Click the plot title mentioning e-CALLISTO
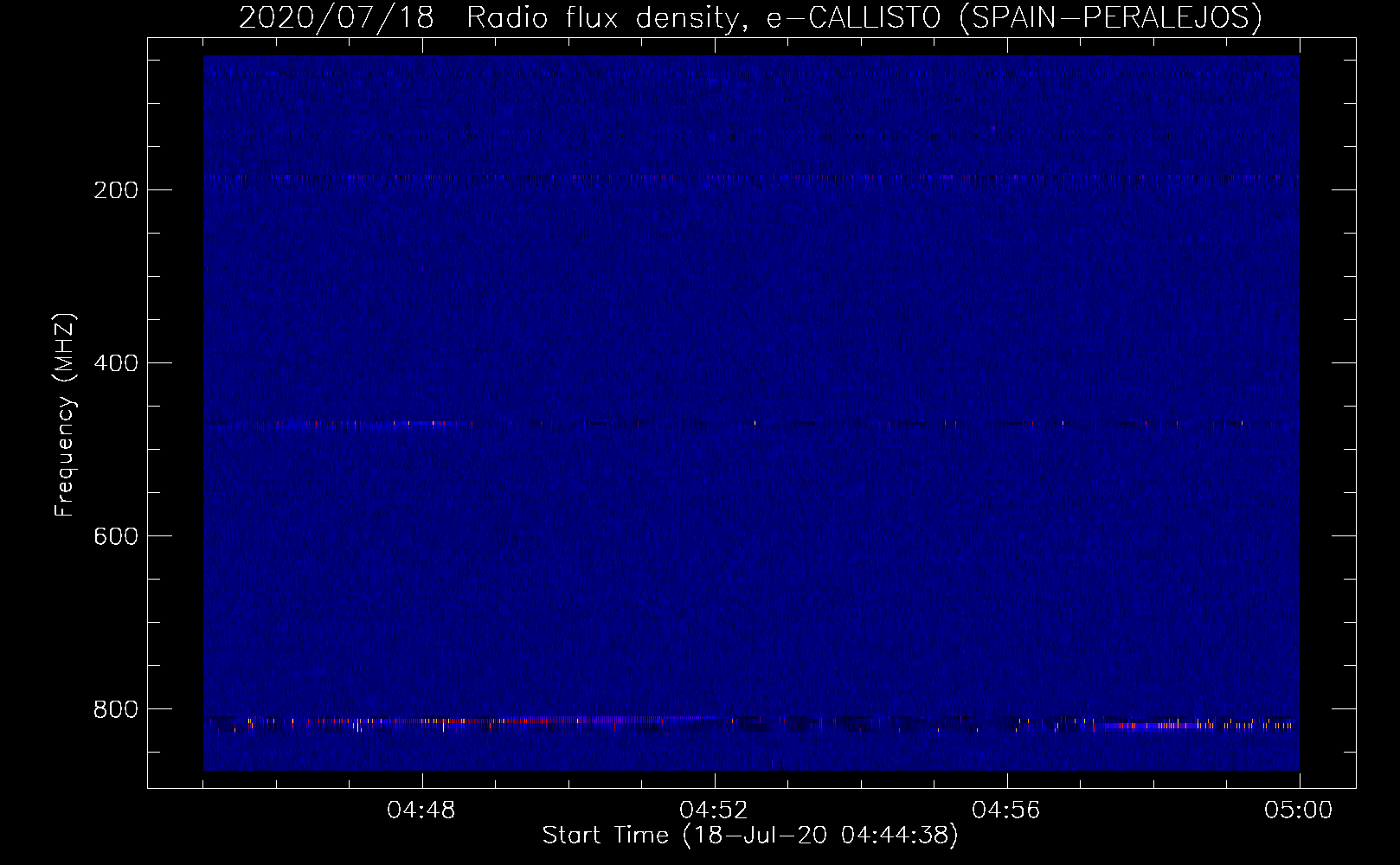The image size is (1400, 865). [750, 17]
